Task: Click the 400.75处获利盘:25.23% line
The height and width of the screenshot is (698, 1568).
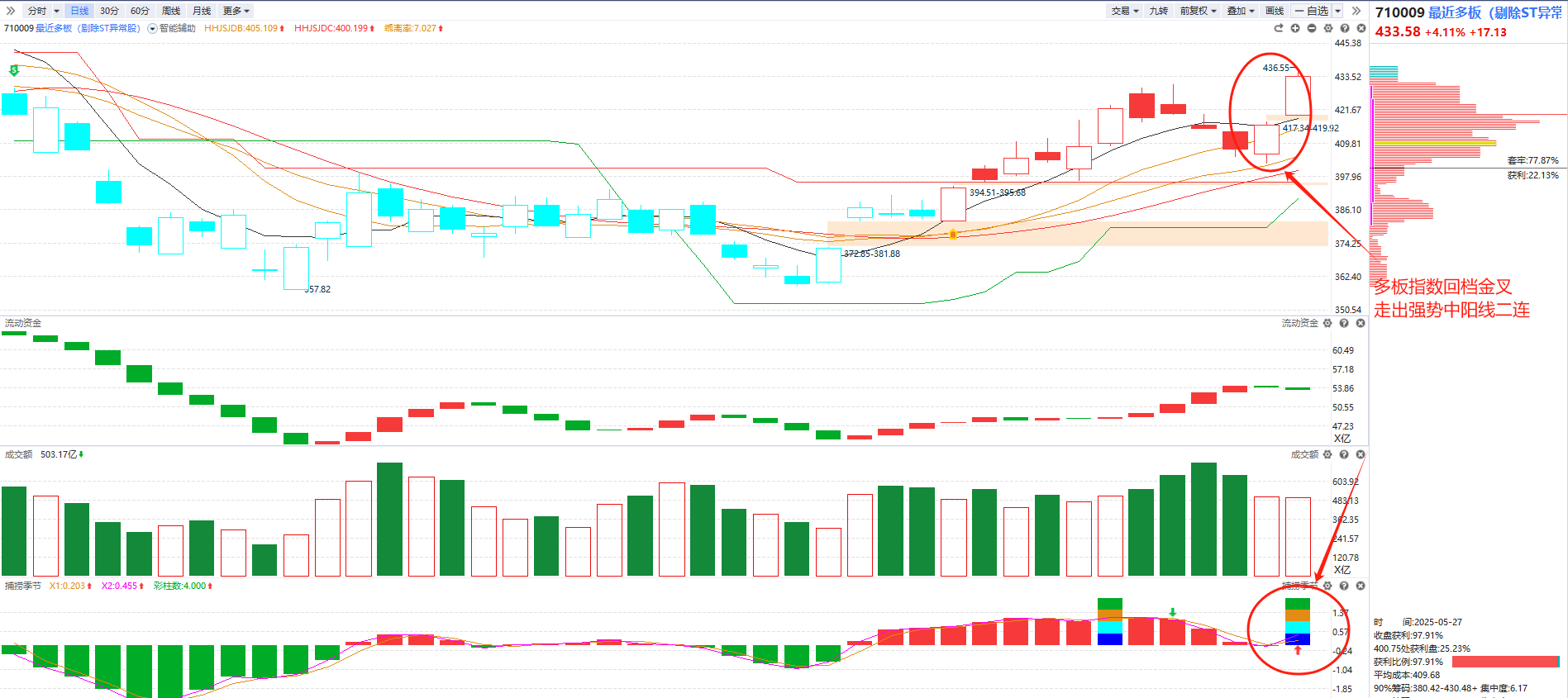Action: pyautogui.click(x=1423, y=648)
